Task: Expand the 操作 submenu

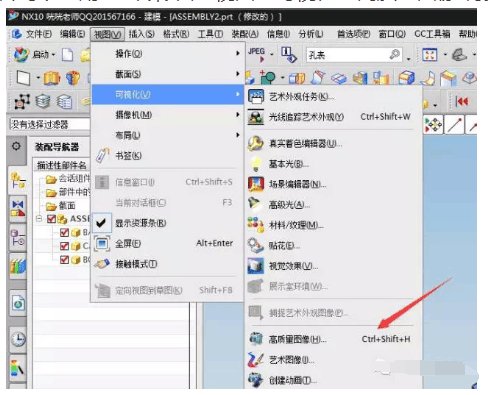Action: point(168,53)
